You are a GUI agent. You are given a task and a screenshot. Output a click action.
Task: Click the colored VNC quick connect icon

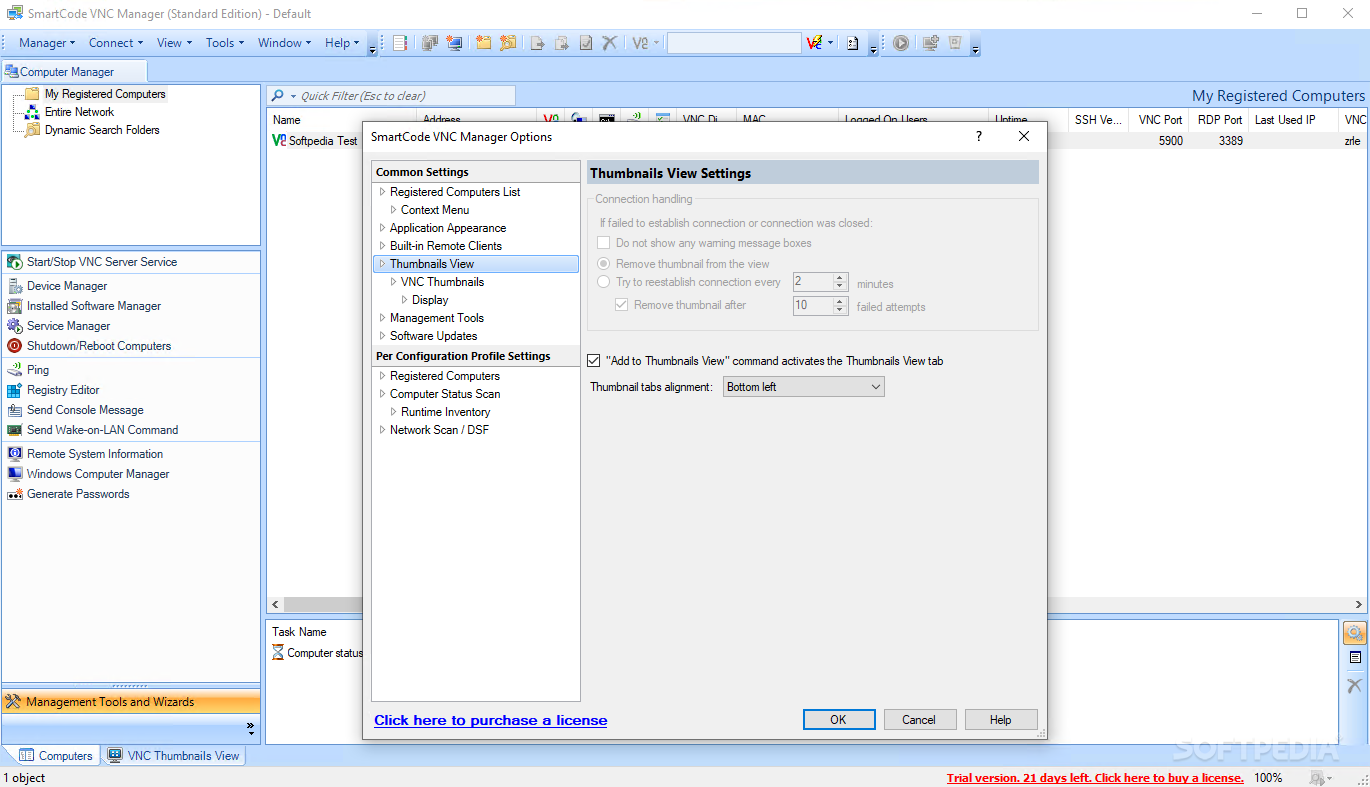(x=816, y=43)
